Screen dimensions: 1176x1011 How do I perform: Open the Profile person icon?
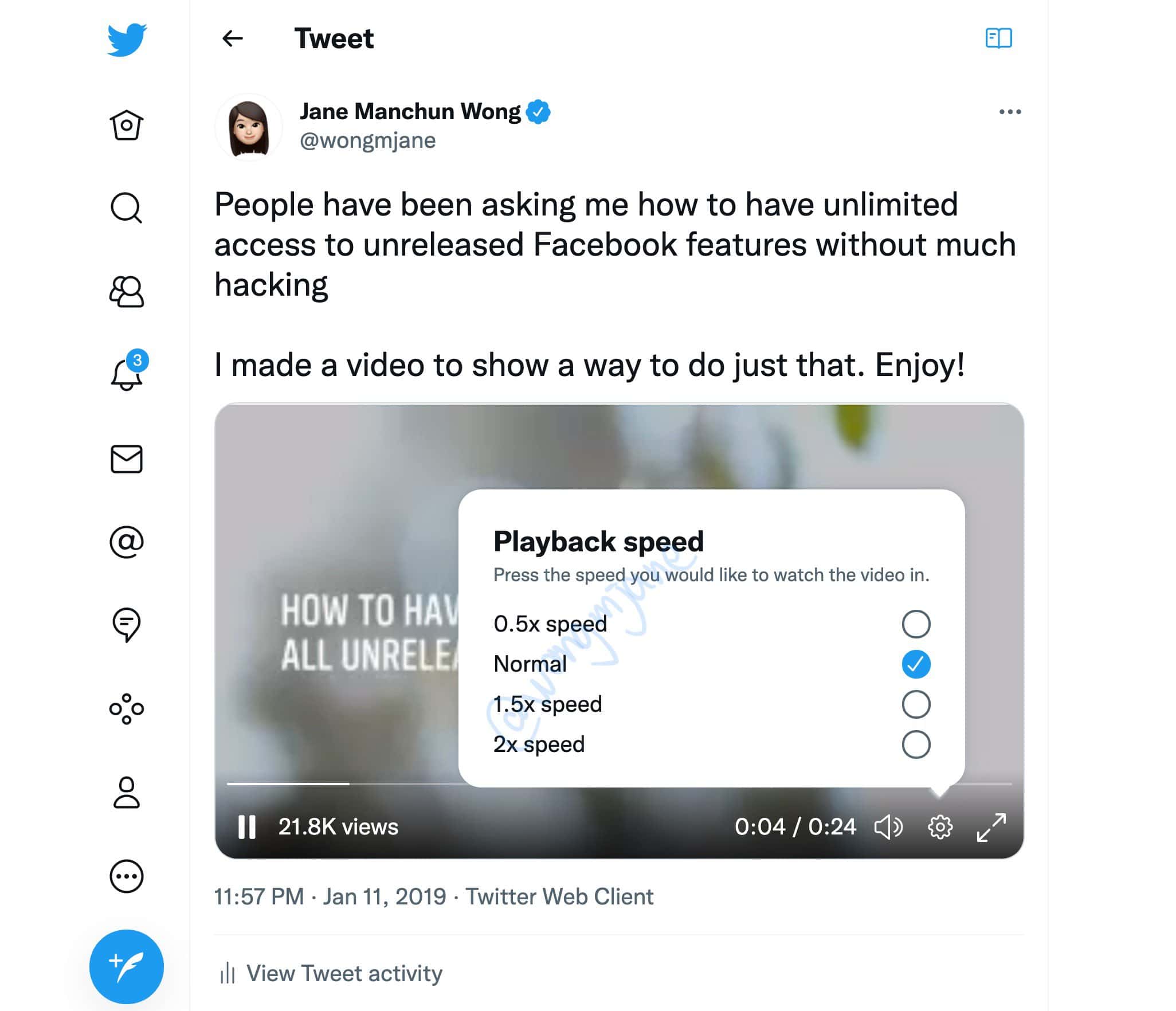[x=126, y=793]
